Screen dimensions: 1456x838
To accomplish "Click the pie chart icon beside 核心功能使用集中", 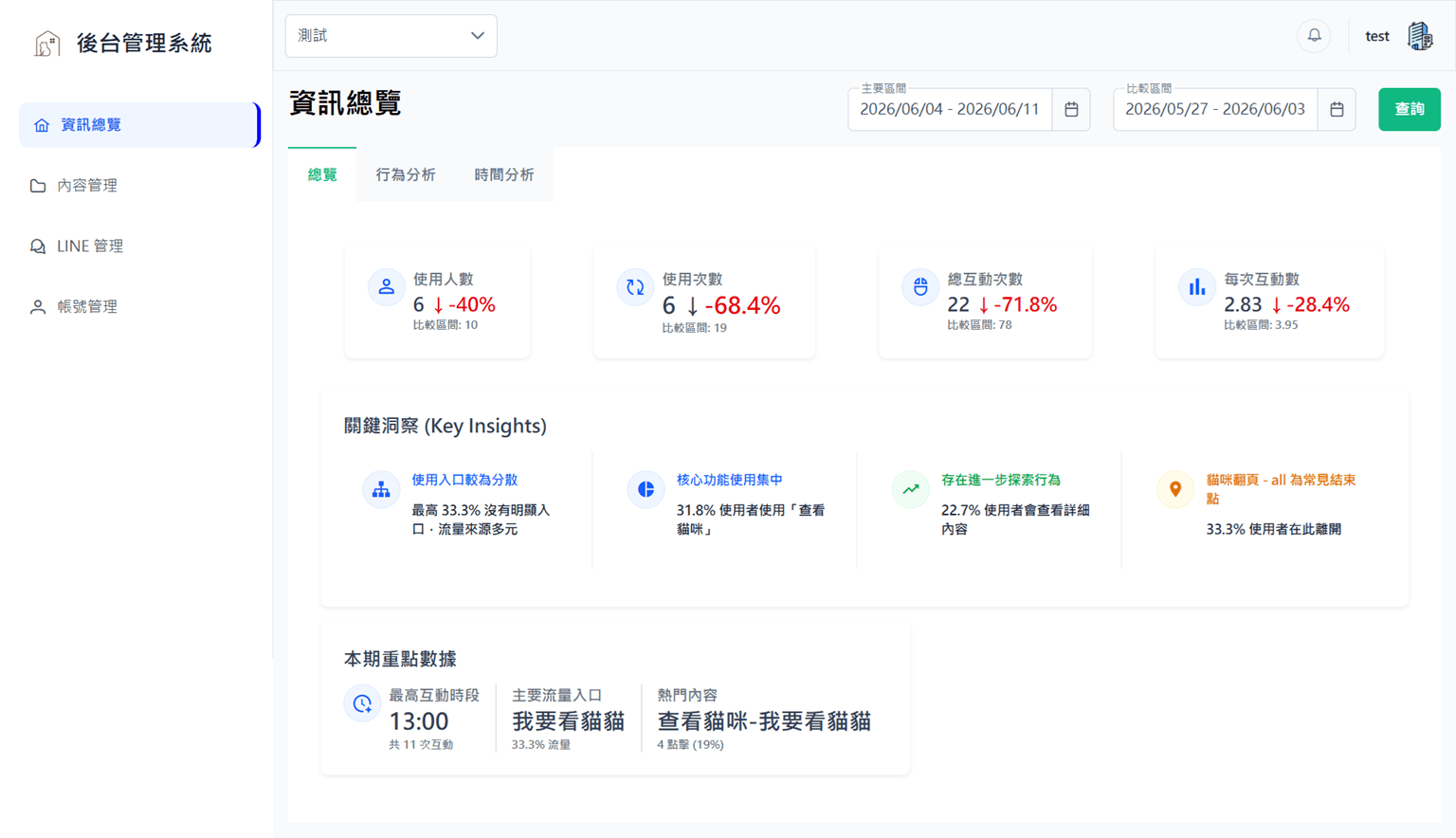I will pos(646,489).
